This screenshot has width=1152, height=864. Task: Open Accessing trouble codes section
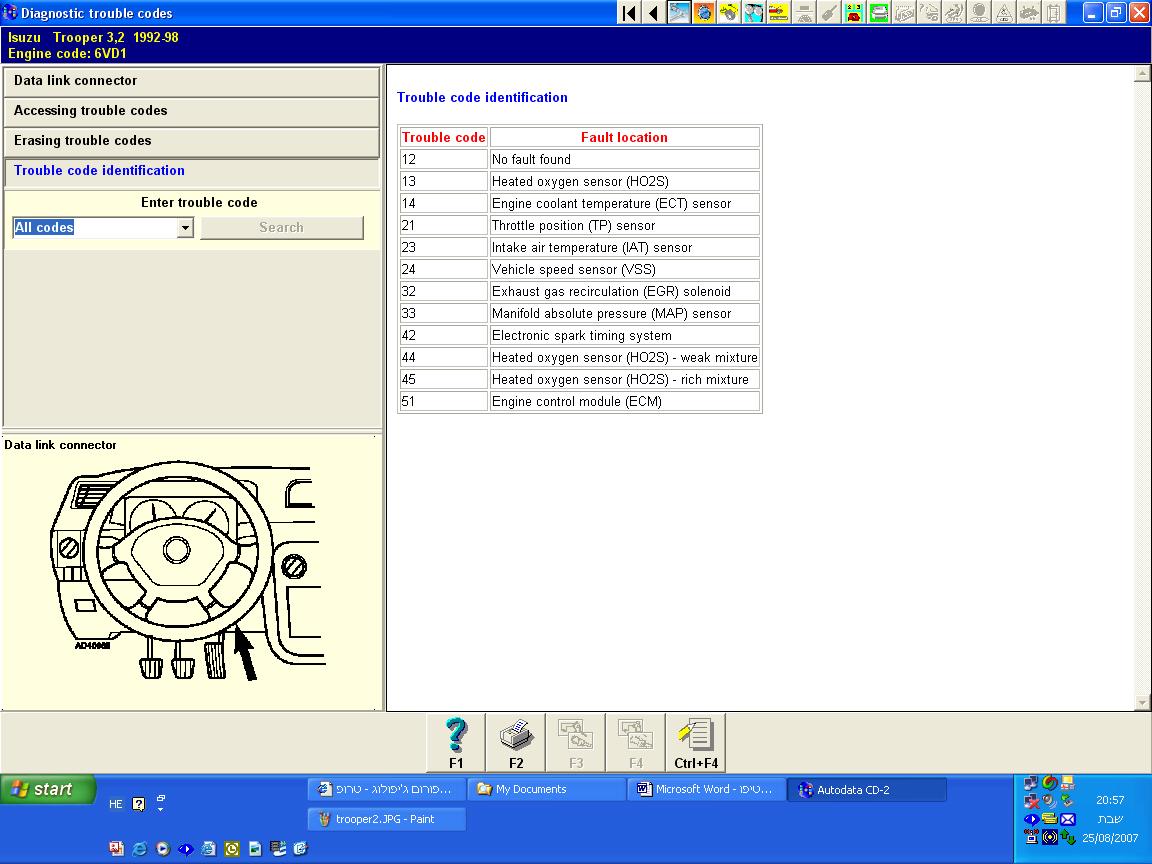191,111
